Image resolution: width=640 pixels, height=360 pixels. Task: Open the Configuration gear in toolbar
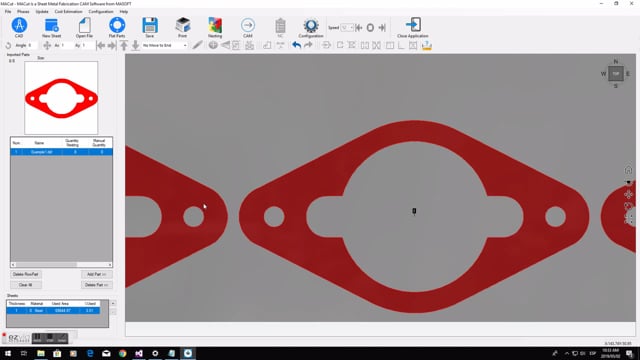pyautogui.click(x=311, y=27)
